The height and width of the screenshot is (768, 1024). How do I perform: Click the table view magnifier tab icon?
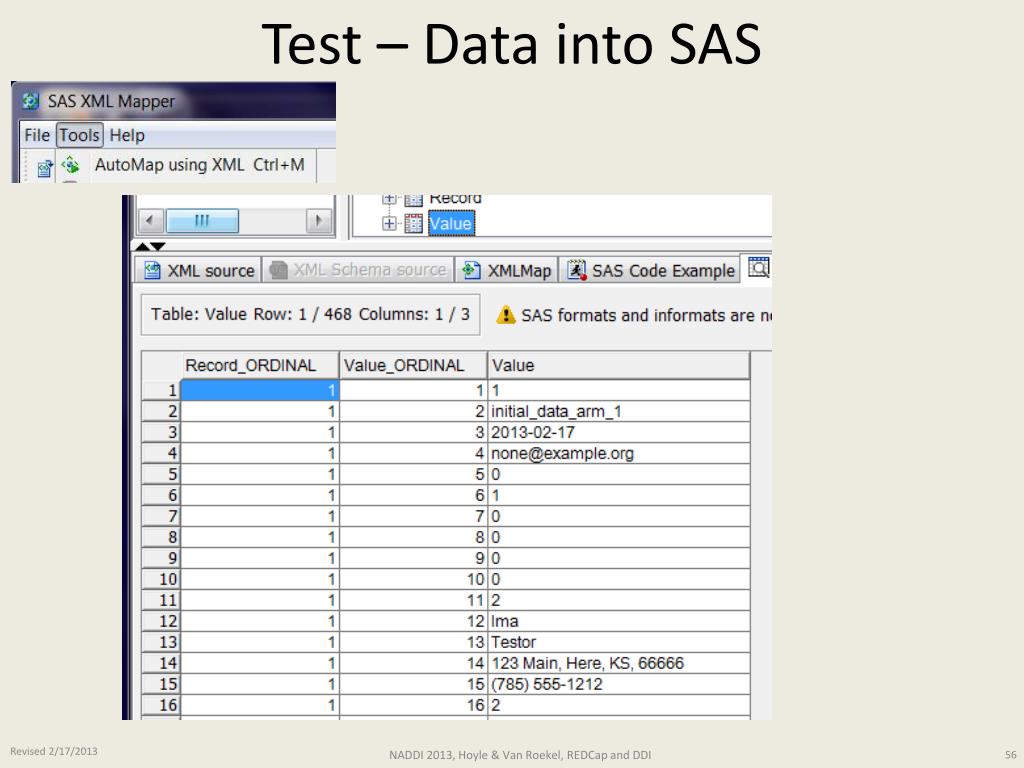(x=759, y=268)
